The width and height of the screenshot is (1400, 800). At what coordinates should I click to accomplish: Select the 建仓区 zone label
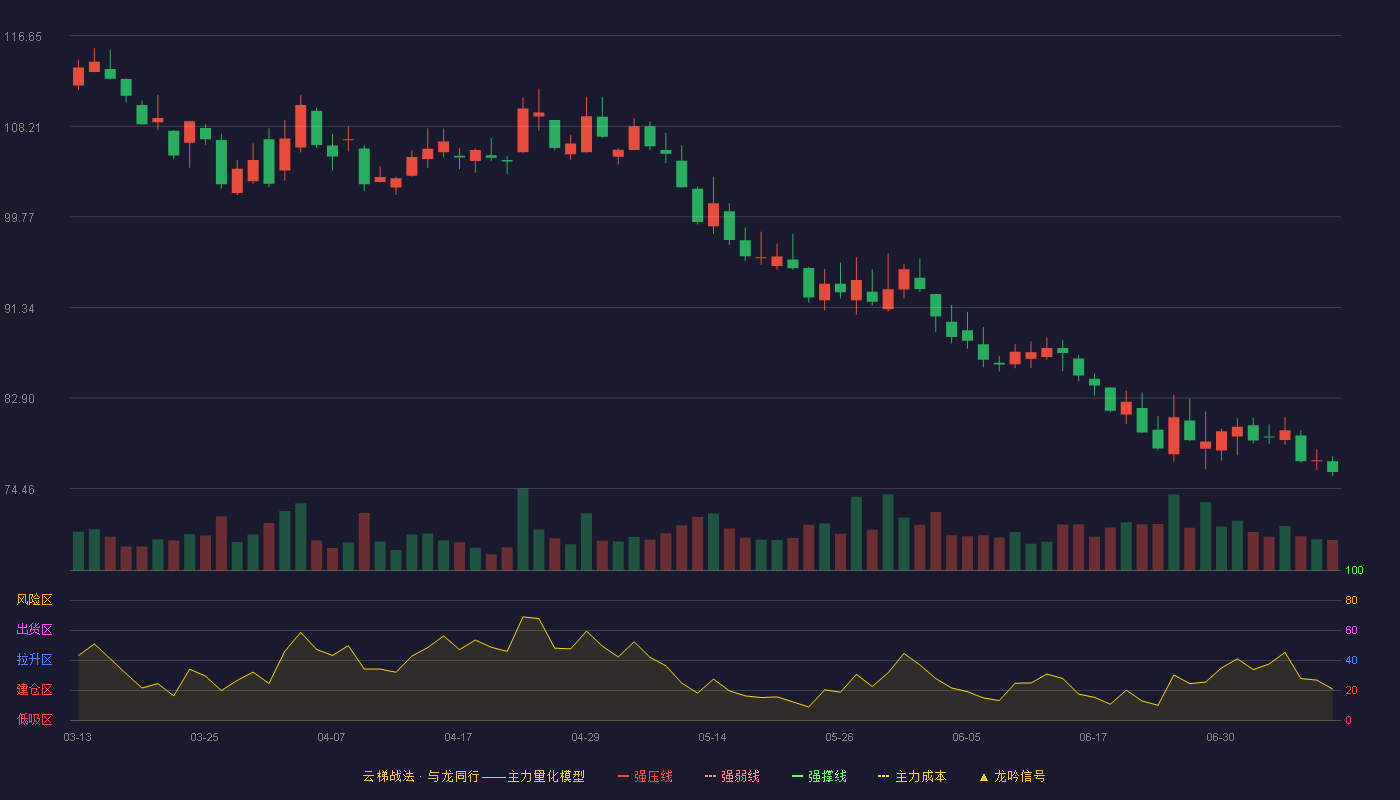coord(34,690)
